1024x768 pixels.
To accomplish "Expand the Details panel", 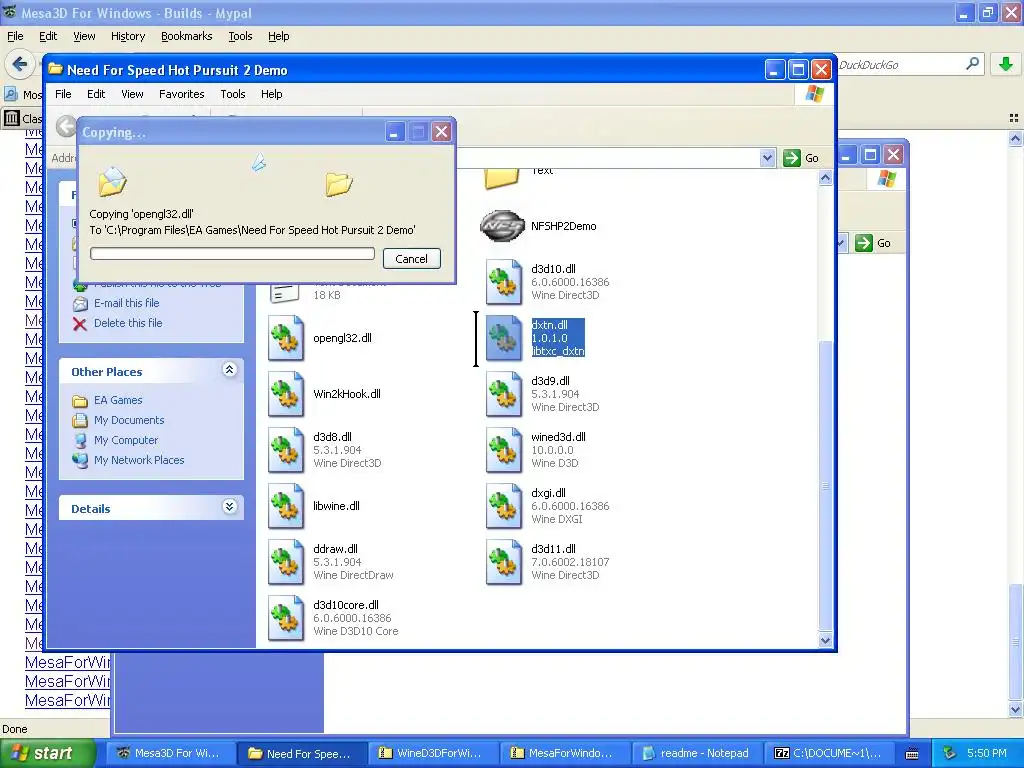I will coord(229,507).
